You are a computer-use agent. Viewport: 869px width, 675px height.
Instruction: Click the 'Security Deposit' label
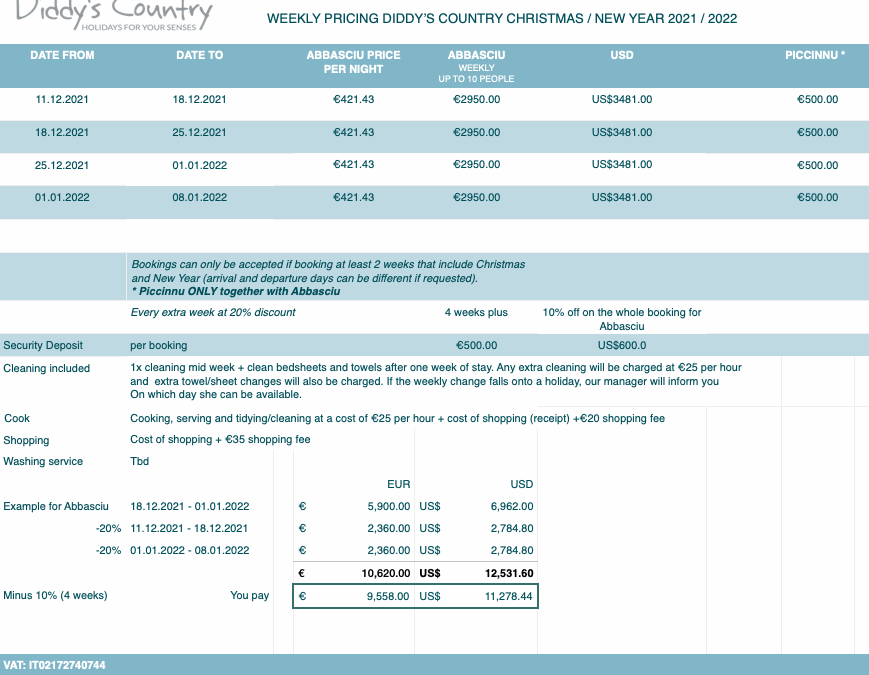[x=43, y=345]
